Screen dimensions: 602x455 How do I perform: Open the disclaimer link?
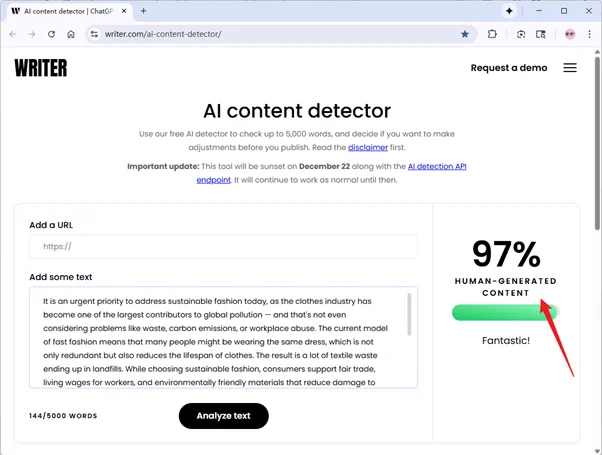pyautogui.click(x=368, y=147)
